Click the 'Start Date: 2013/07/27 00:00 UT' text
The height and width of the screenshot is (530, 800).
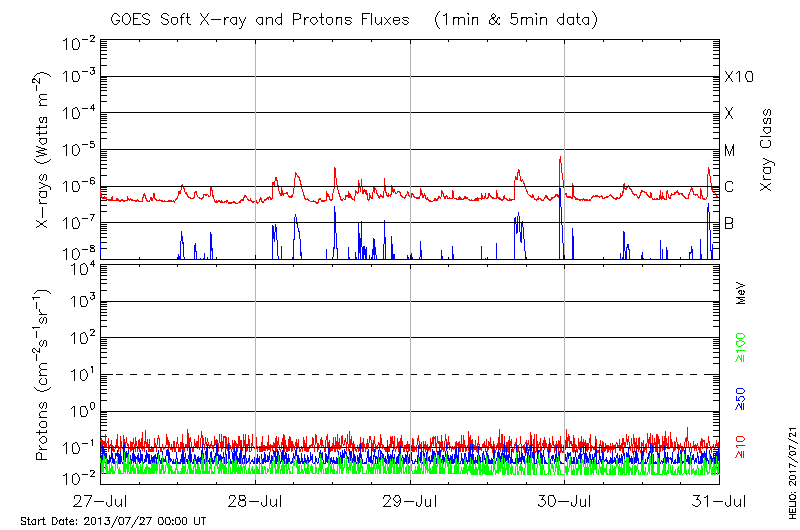click(x=113, y=521)
